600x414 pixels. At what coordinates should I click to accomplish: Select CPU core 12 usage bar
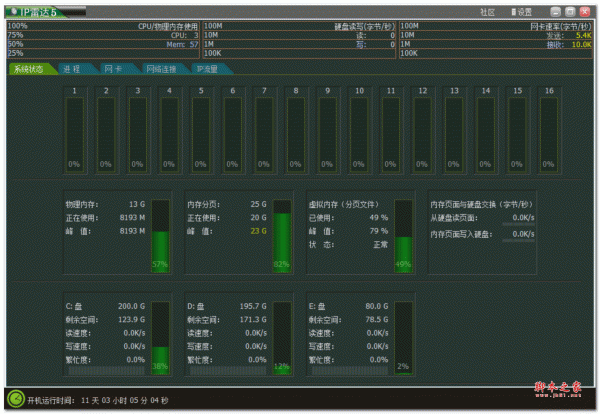point(423,134)
